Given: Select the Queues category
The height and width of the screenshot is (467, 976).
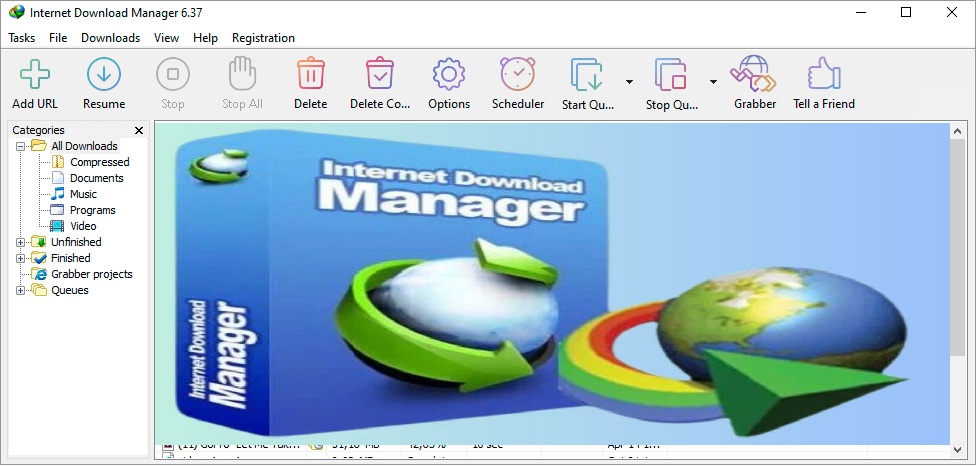Looking at the screenshot, I should (x=70, y=290).
